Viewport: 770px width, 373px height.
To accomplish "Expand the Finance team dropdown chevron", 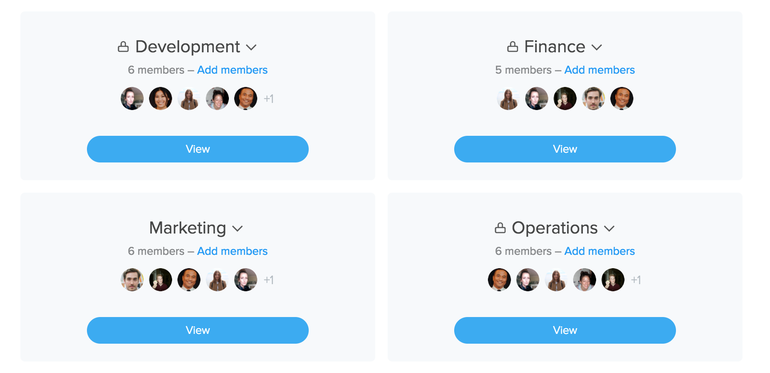I will pyautogui.click(x=597, y=48).
